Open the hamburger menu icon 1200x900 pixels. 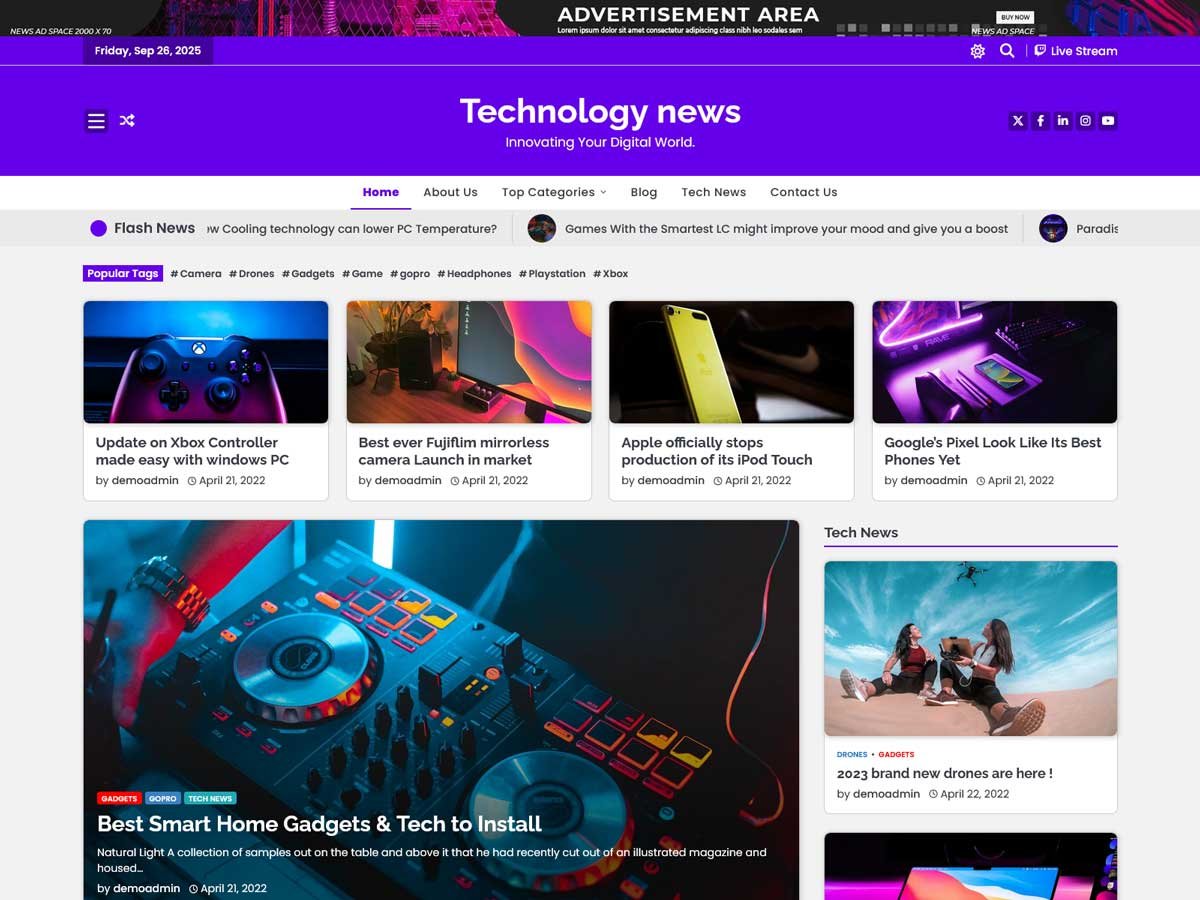pyautogui.click(x=96, y=121)
